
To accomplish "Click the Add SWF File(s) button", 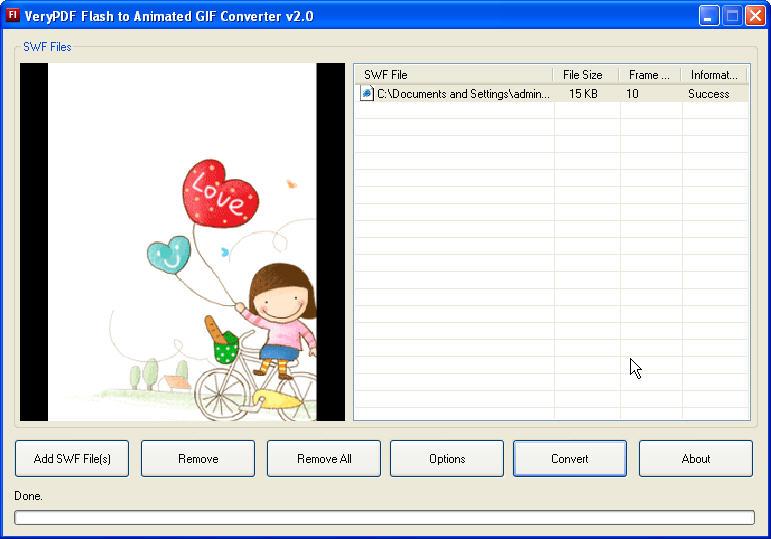I will coord(72,458).
